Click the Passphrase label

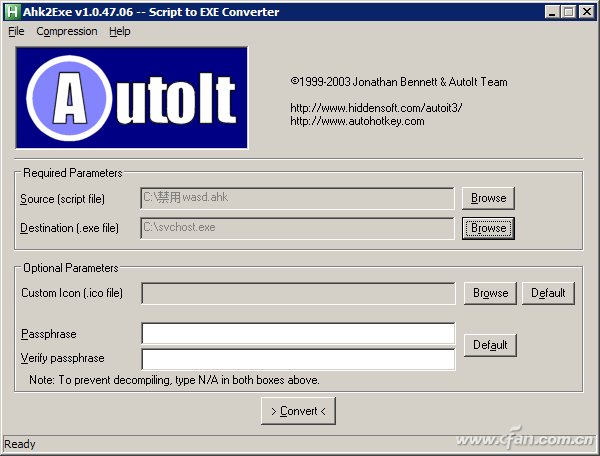[49, 334]
